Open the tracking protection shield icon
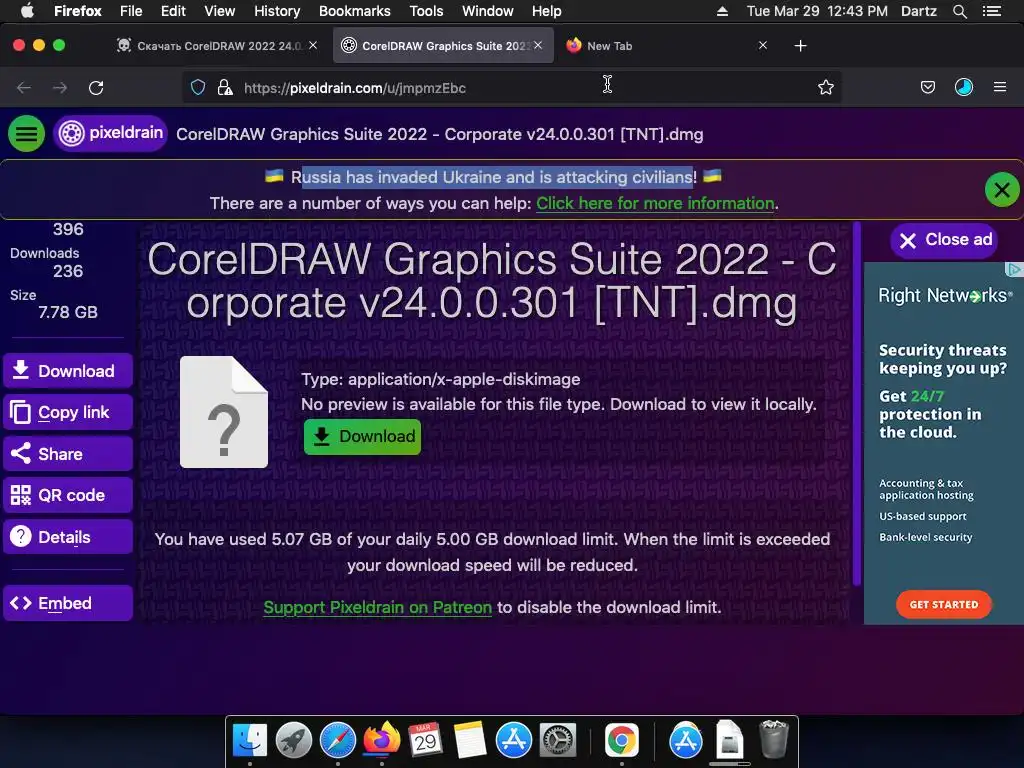The height and width of the screenshot is (768, 1024). pos(198,88)
